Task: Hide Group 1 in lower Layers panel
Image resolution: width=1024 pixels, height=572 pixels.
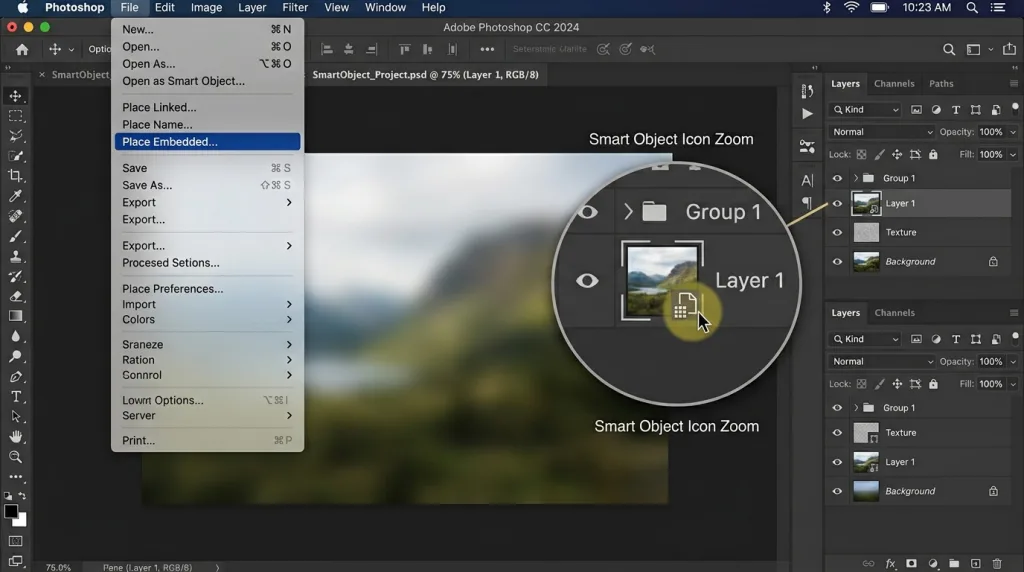Action: coord(837,408)
